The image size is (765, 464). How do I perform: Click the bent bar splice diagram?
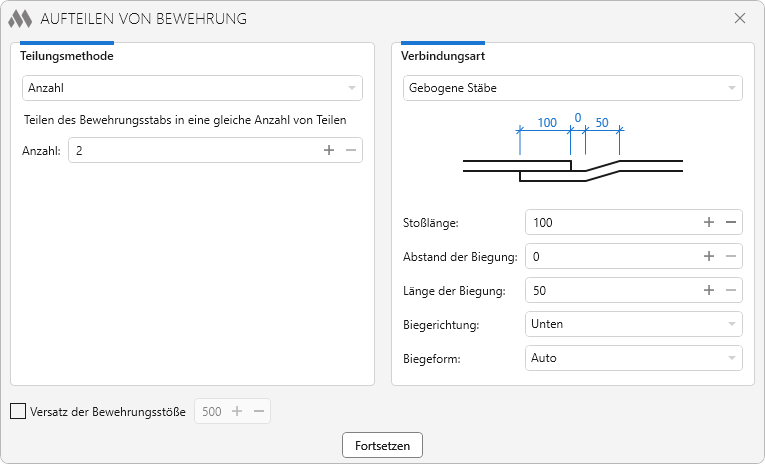[x=572, y=152]
